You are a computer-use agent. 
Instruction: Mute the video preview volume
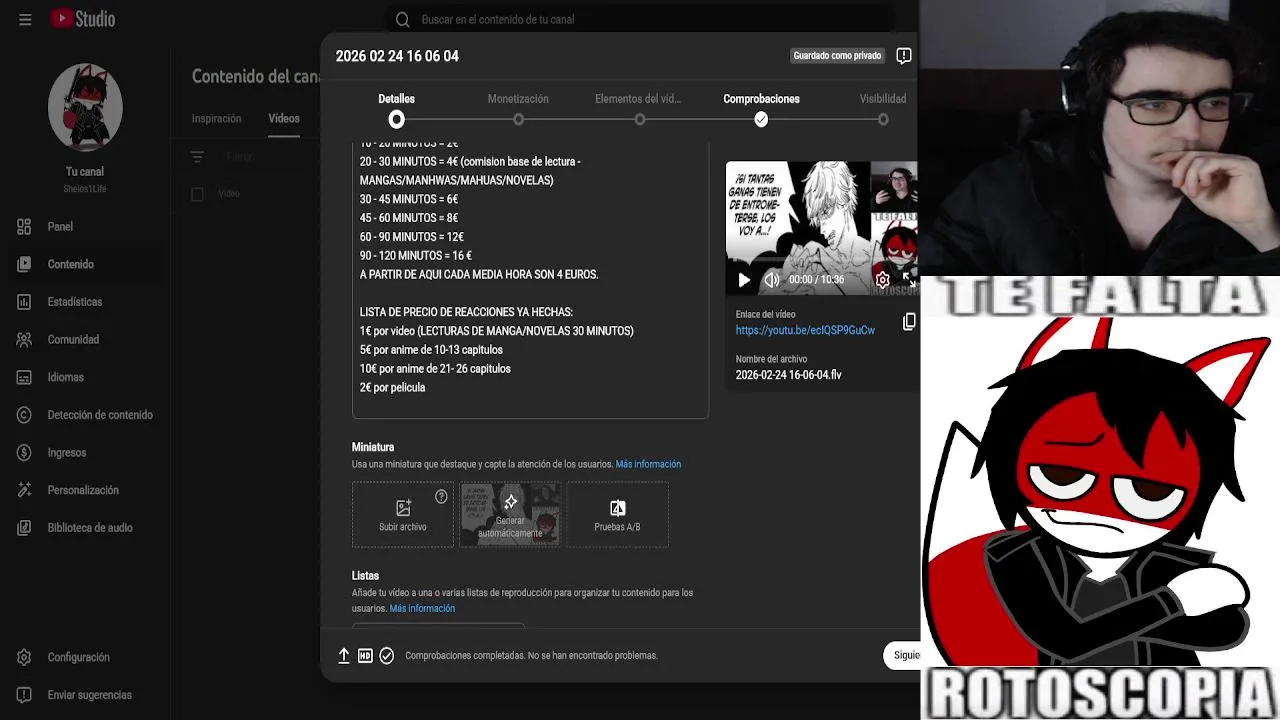point(772,280)
